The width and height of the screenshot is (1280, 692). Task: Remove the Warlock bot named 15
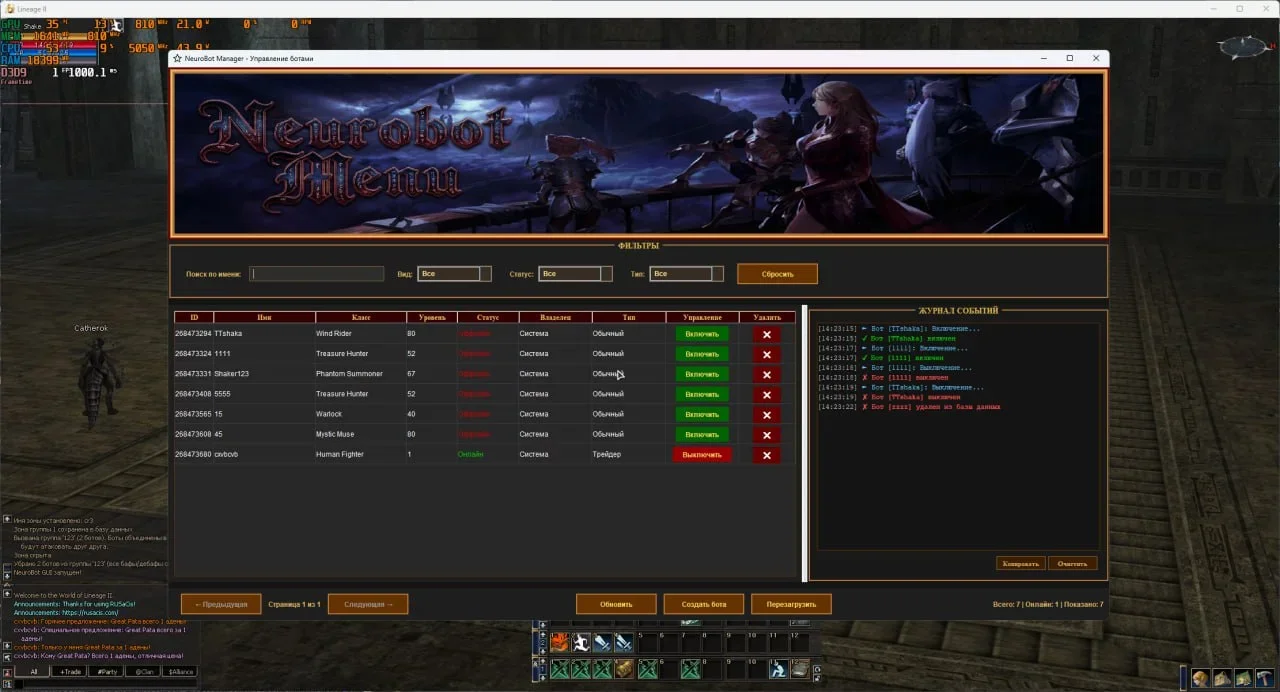pos(766,415)
